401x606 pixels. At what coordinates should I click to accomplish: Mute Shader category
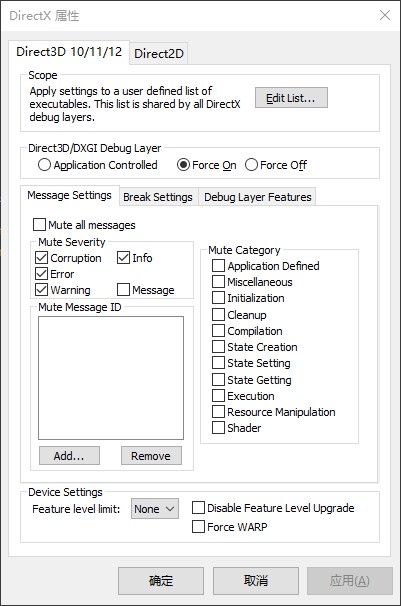pyautogui.click(x=236, y=428)
